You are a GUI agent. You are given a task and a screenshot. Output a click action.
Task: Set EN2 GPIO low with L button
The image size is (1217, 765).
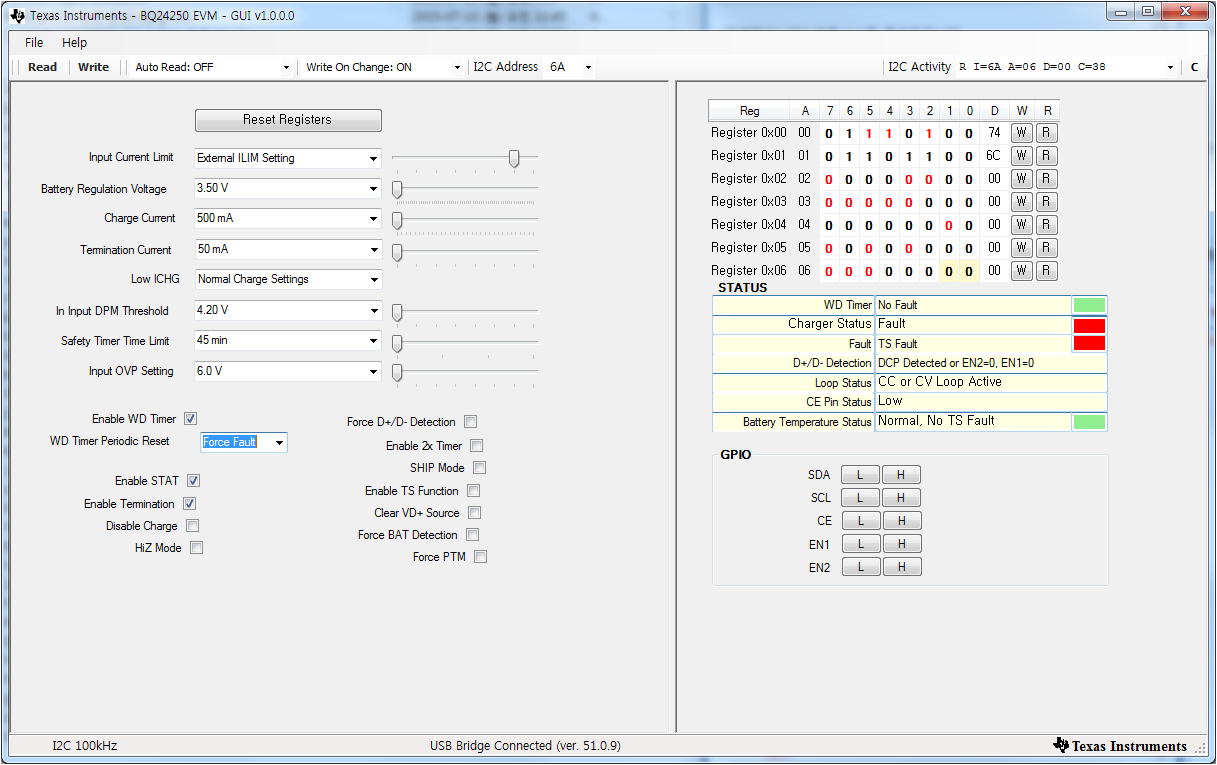click(860, 567)
